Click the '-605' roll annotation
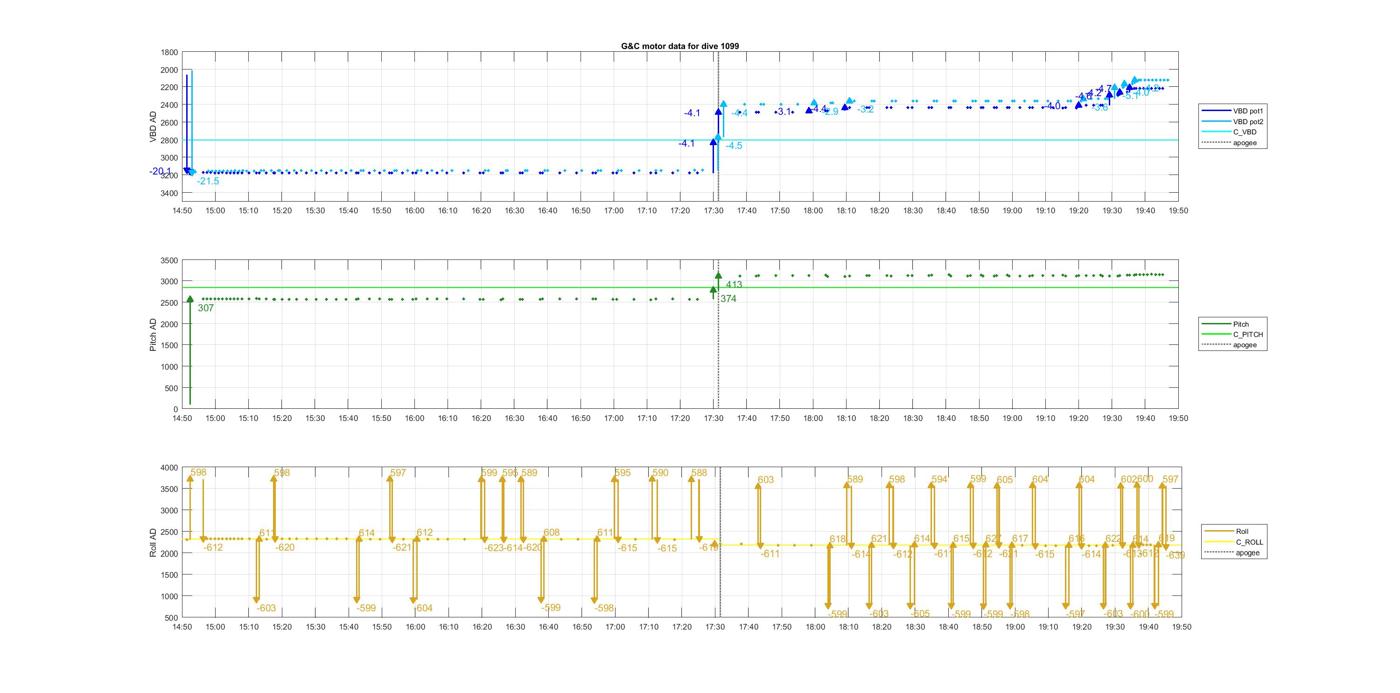Viewport: 1400px width, 693px height. pos(920,614)
